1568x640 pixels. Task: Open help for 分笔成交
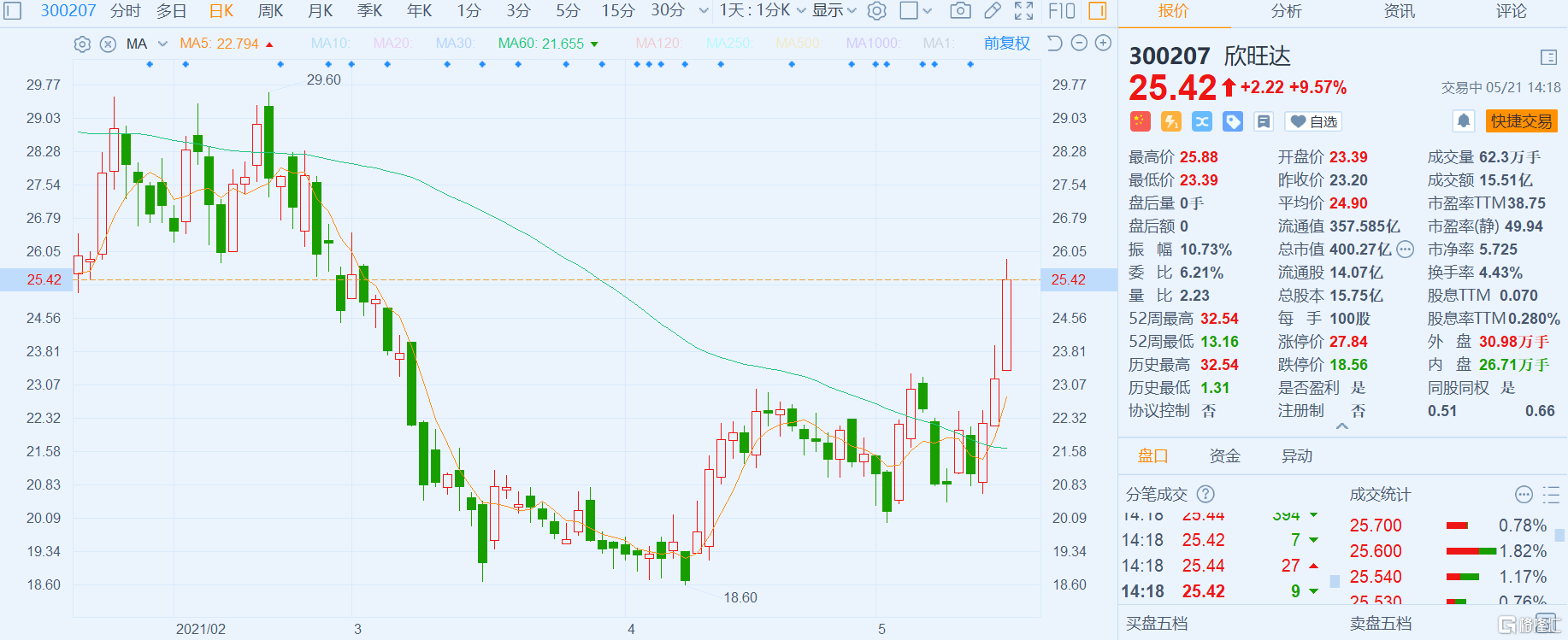tap(1205, 494)
